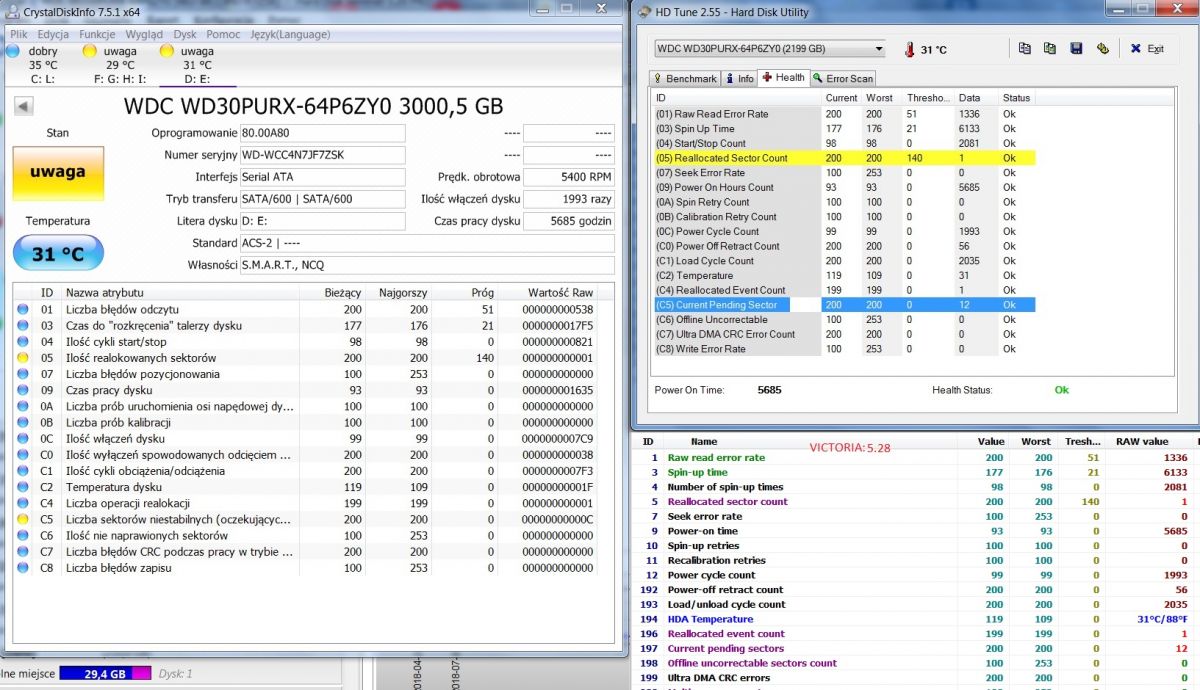Select row 'Liczba operacji realokacji'

point(307,503)
